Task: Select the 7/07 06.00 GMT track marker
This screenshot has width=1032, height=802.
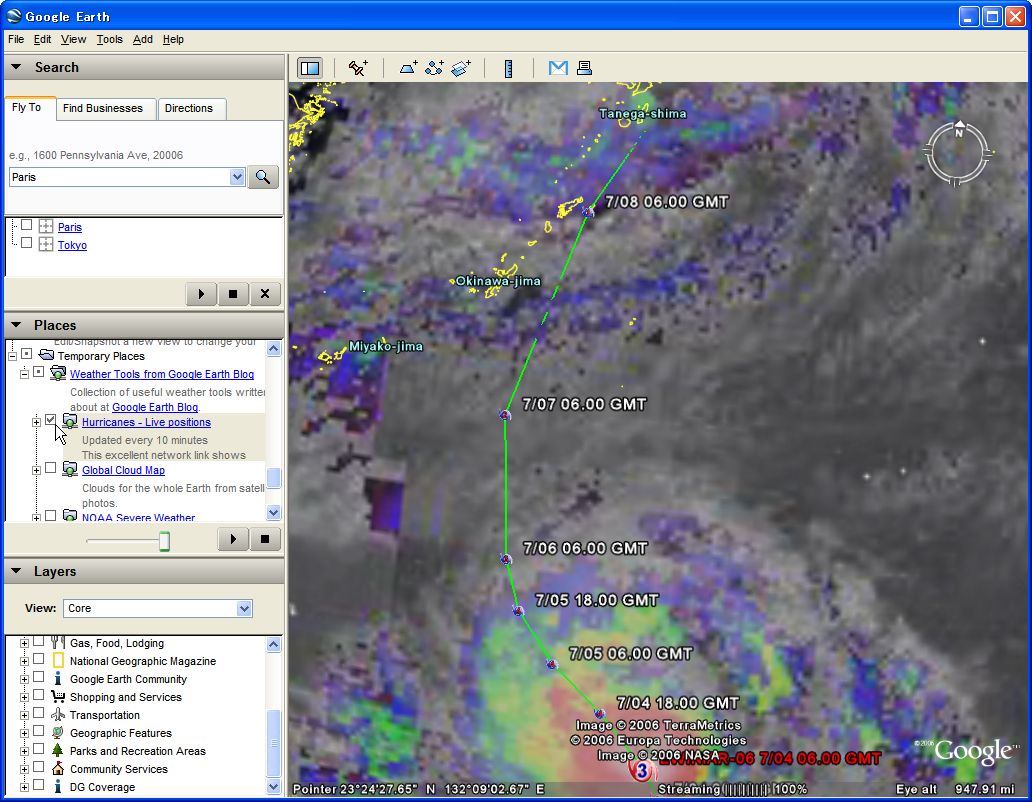Action: pyautogui.click(x=505, y=415)
